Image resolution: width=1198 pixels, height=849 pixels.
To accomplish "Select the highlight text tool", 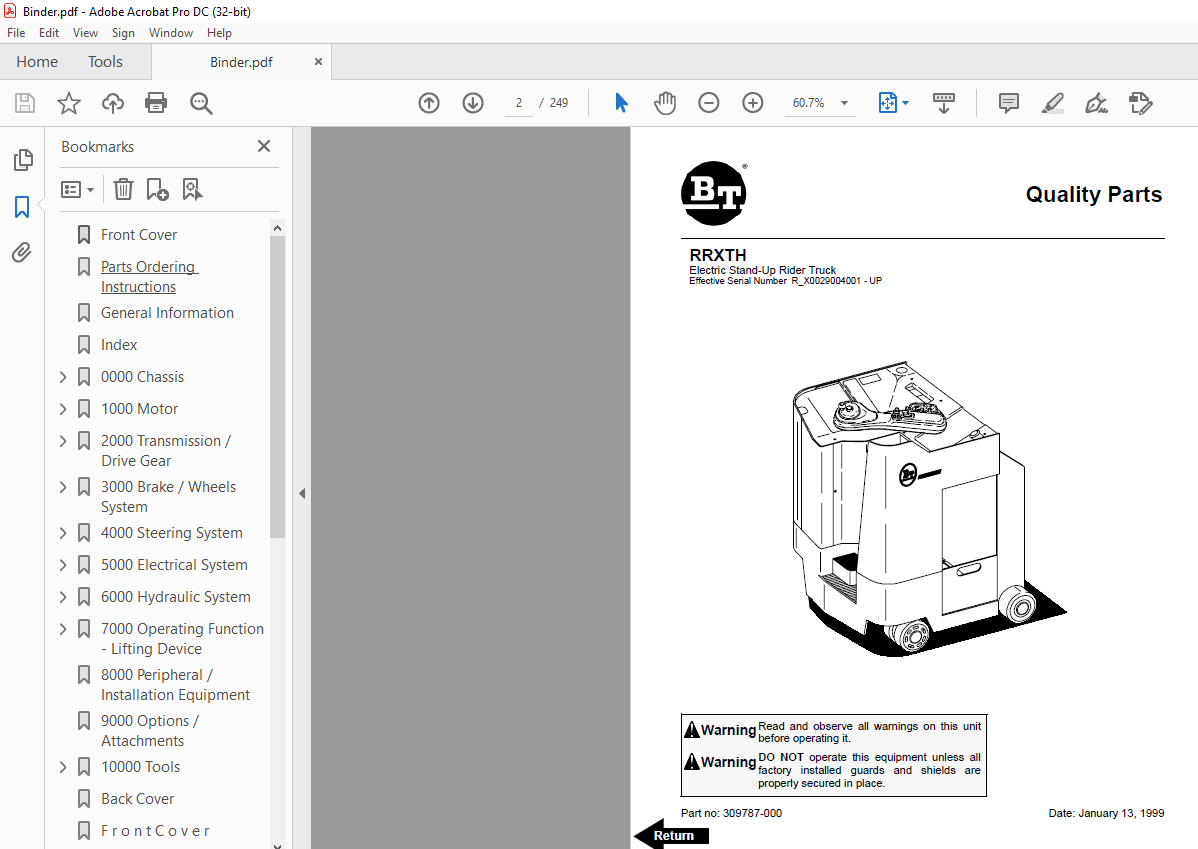I will tap(1053, 103).
